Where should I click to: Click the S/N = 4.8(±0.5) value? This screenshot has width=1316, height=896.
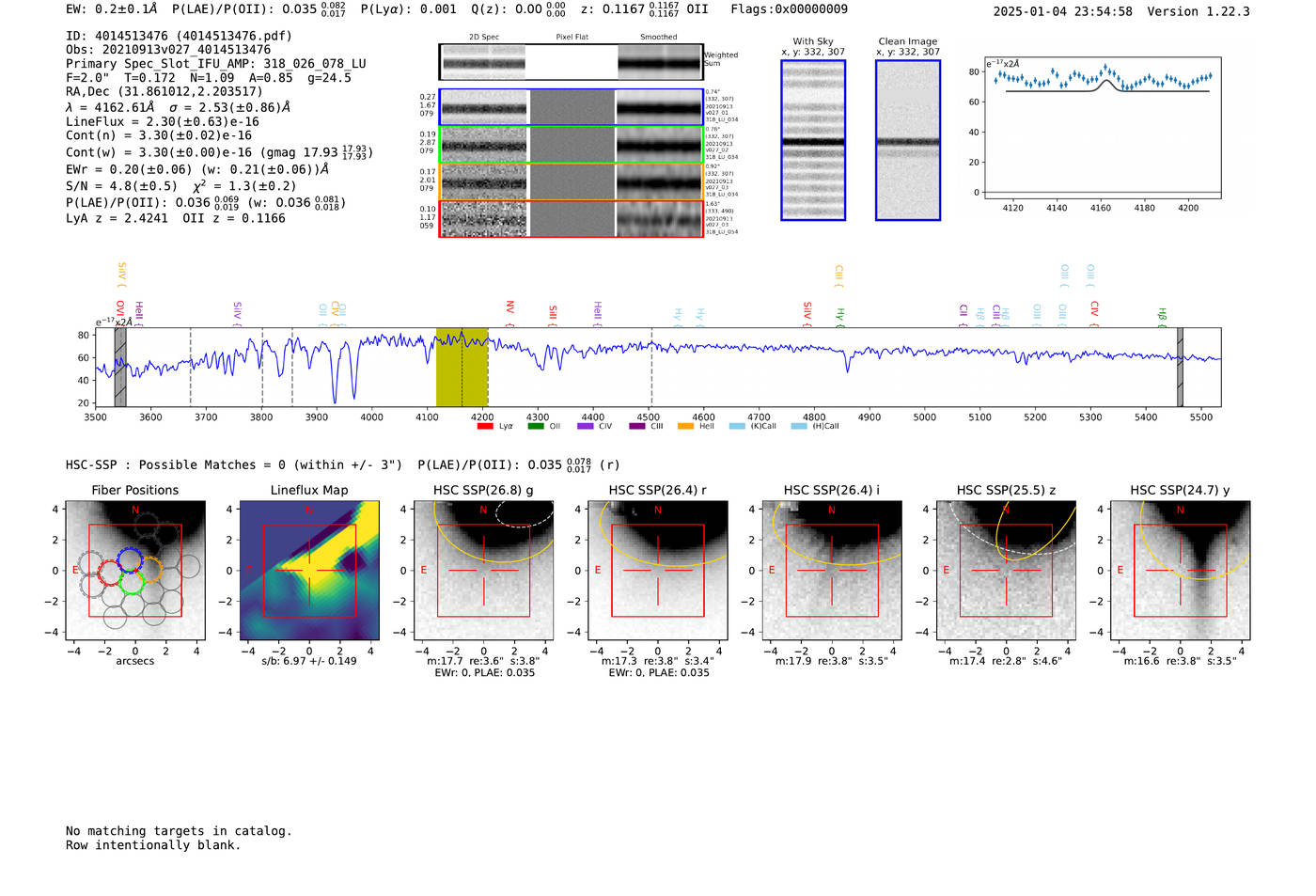(121, 186)
